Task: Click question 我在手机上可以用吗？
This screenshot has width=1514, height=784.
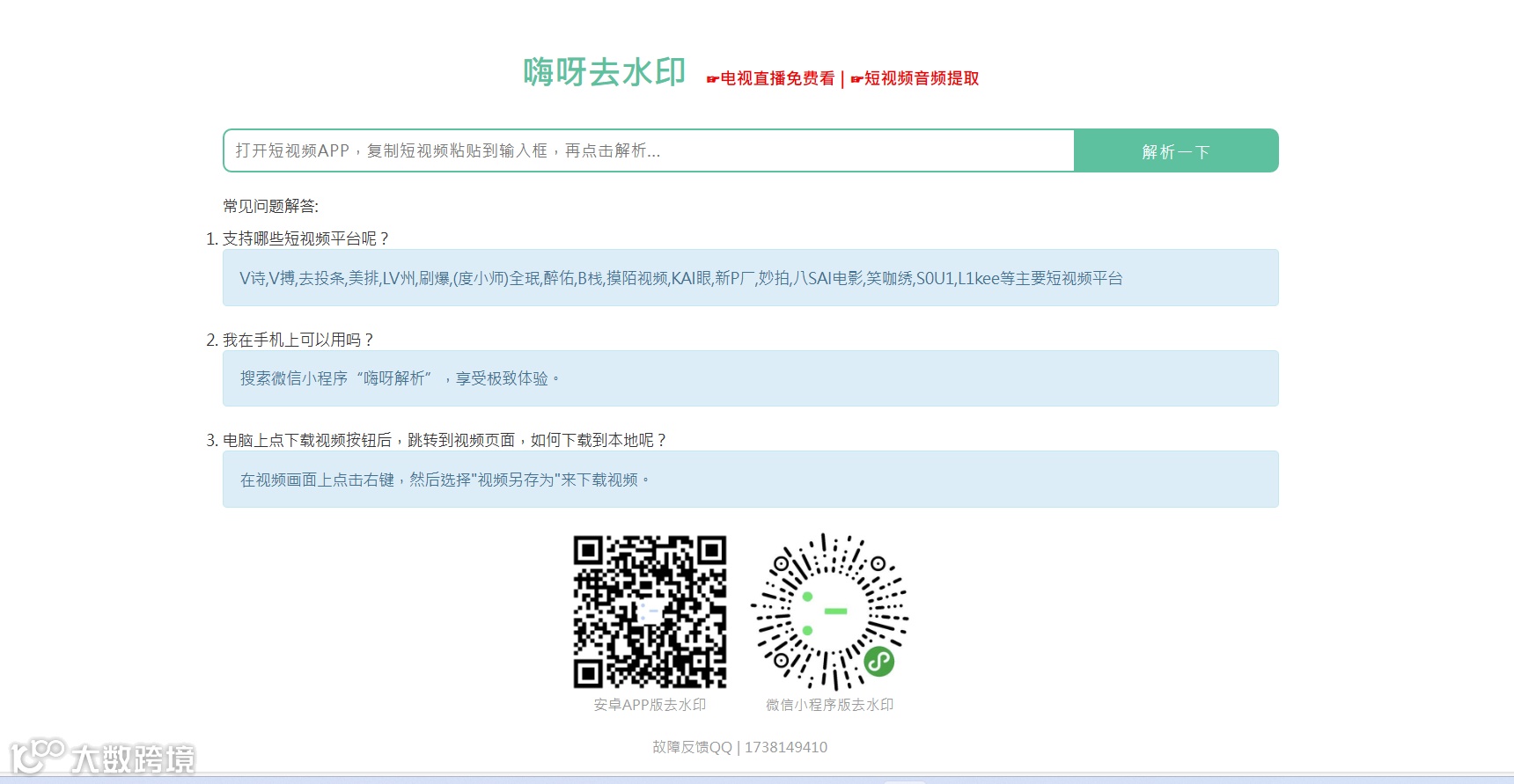Action: coord(299,340)
